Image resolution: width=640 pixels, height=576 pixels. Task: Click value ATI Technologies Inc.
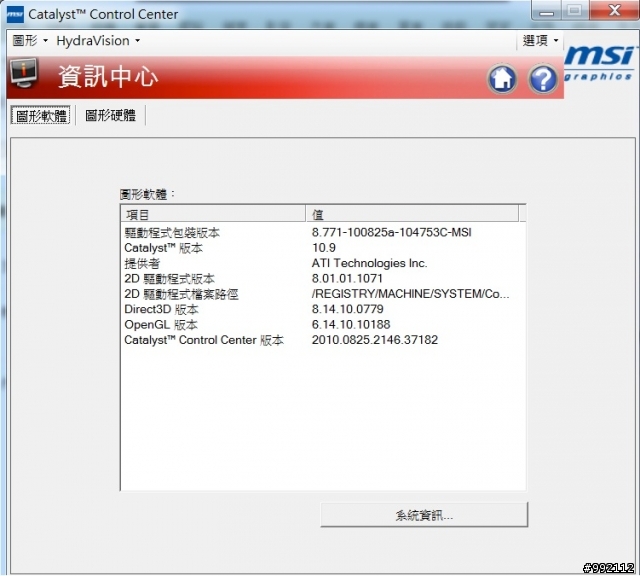tap(369, 263)
